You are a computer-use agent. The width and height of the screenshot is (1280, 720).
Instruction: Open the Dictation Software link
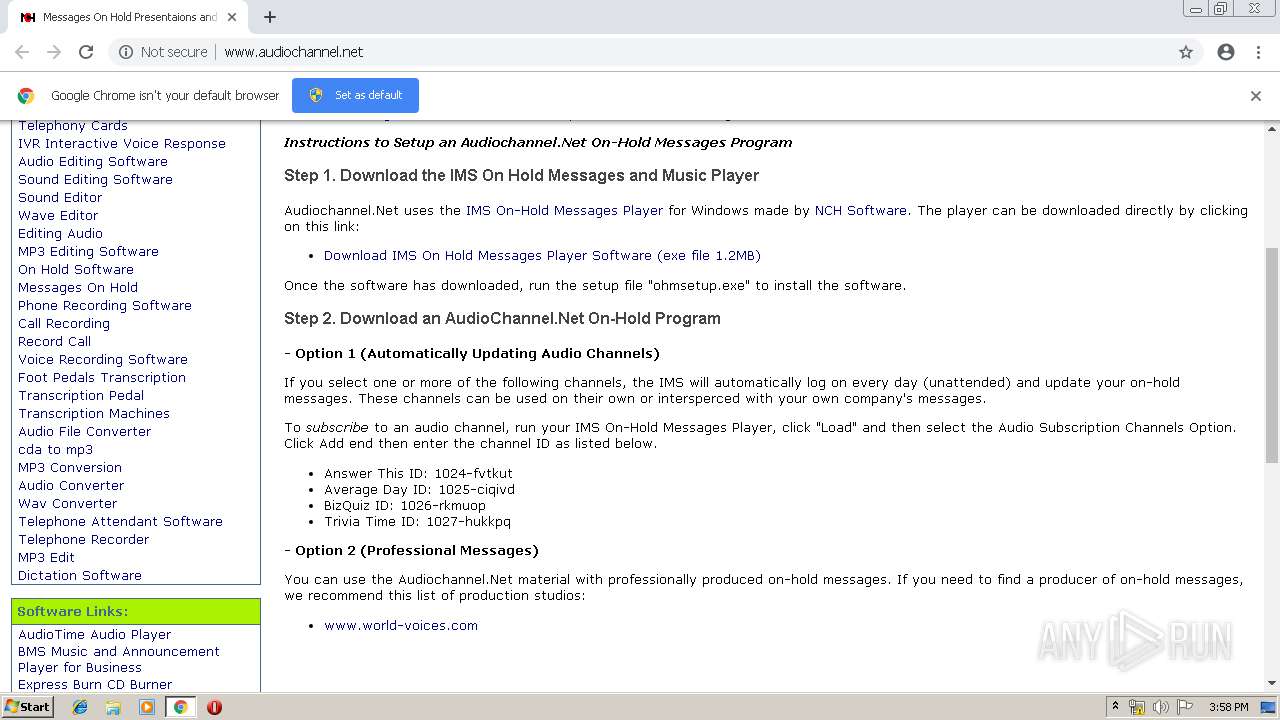(x=80, y=575)
